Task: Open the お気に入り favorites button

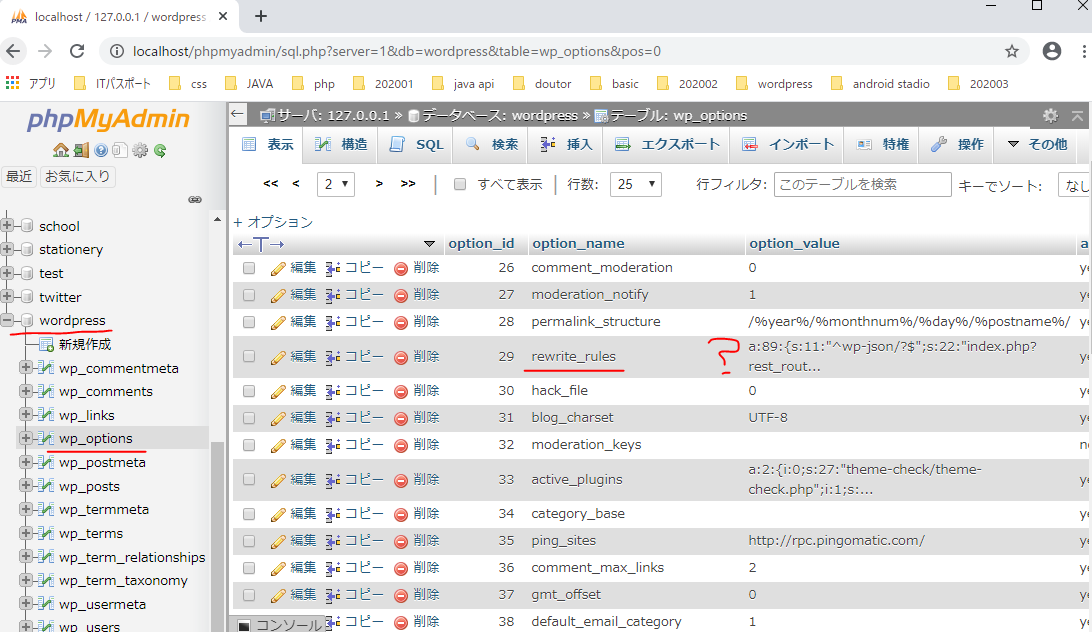Action: pyautogui.click(x=77, y=176)
